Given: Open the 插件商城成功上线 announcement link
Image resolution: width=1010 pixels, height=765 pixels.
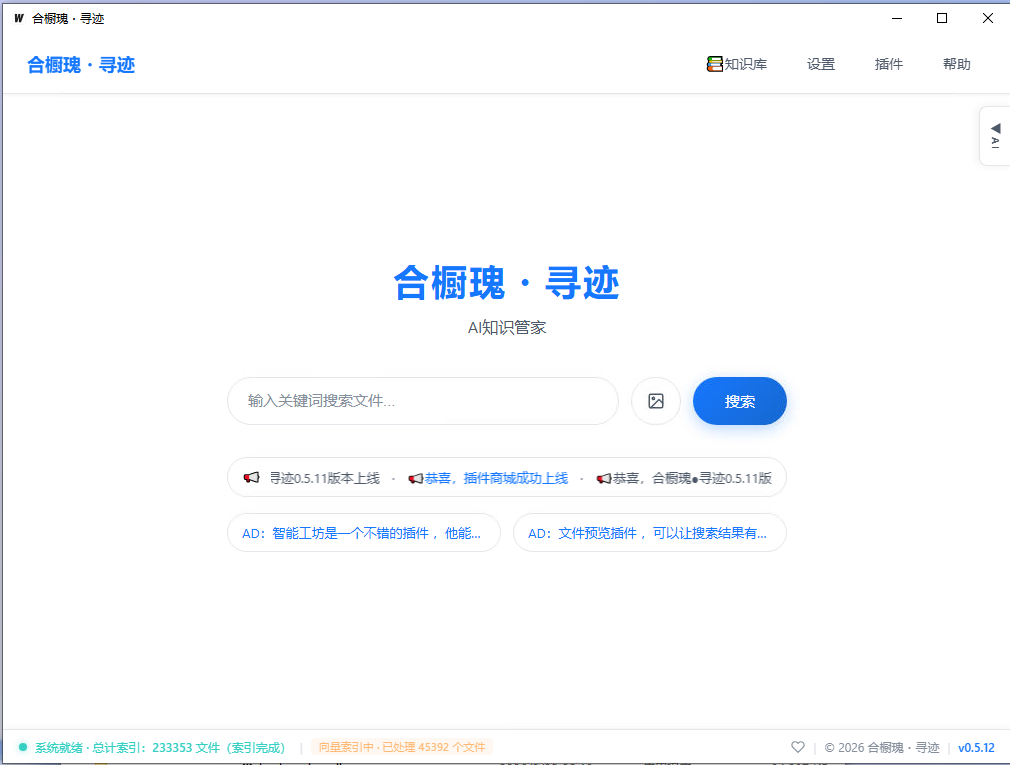Looking at the screenshot, I should coord(496,478).
